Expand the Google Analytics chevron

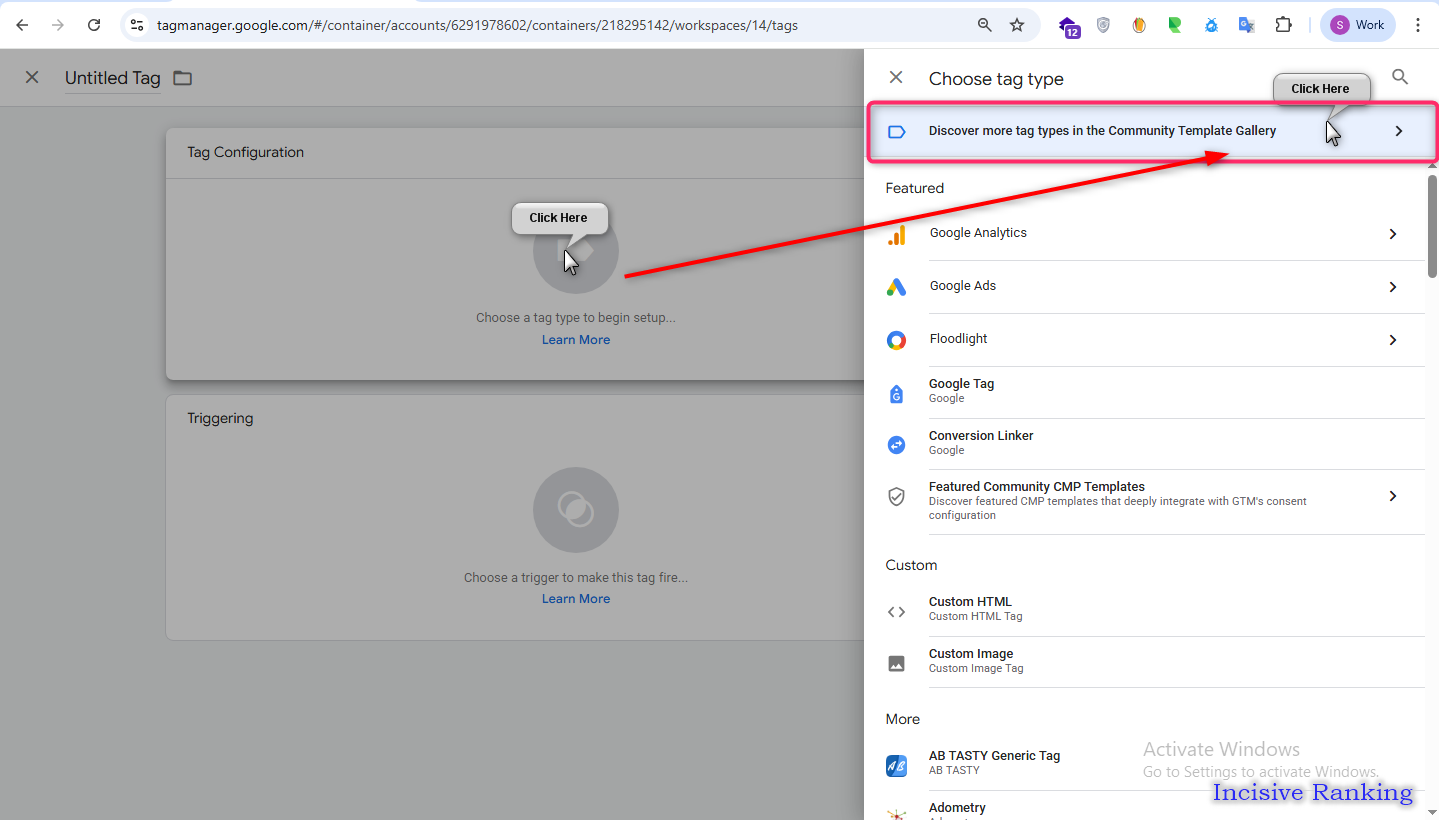tap(1392, 234)
